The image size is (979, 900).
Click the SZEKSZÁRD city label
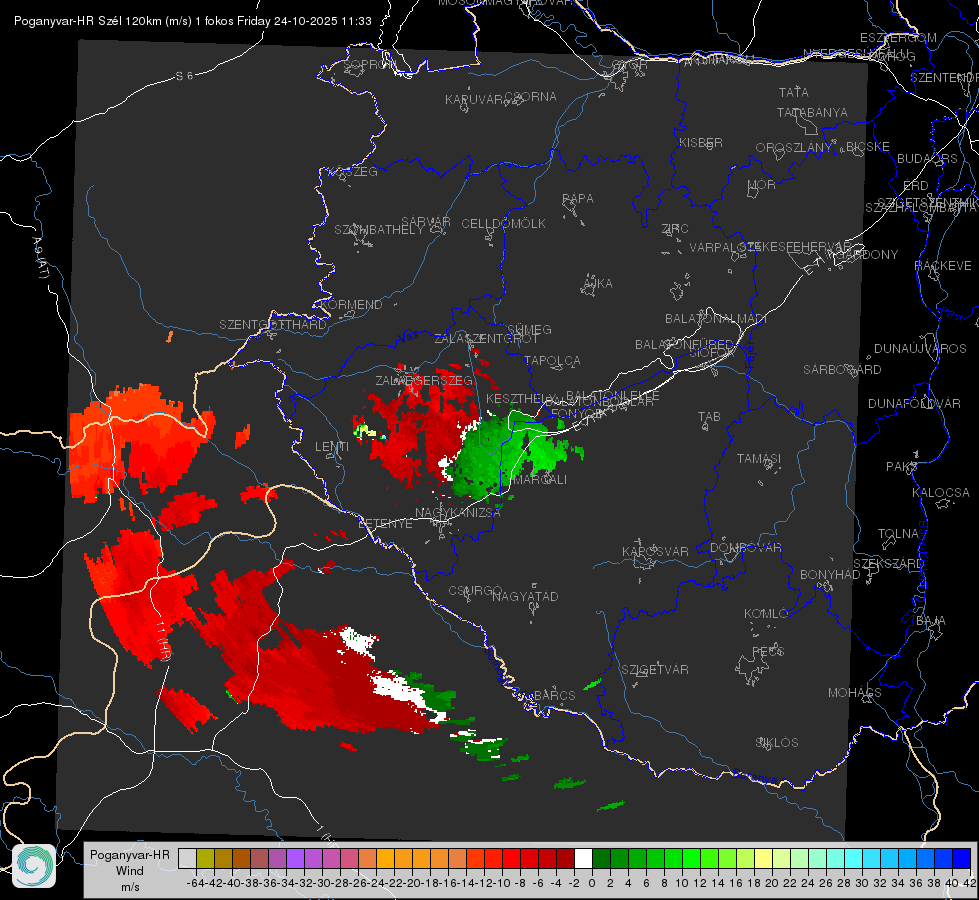(888, 564)
